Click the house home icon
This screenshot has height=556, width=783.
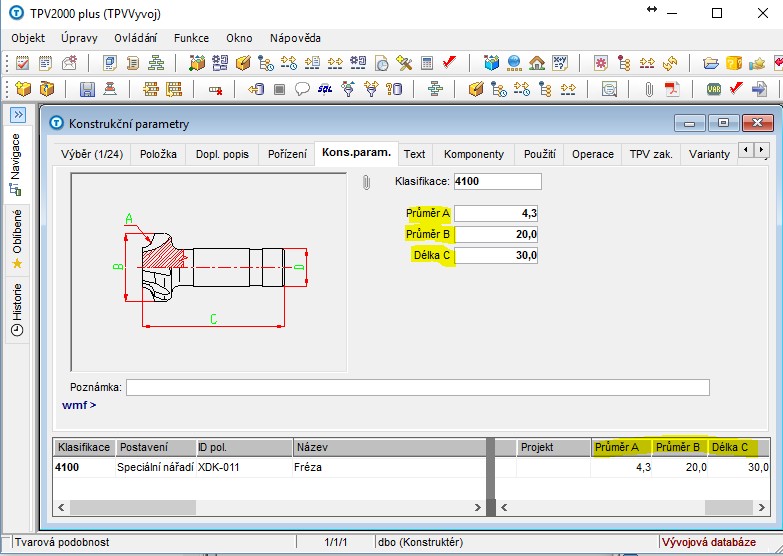[537, 63]
